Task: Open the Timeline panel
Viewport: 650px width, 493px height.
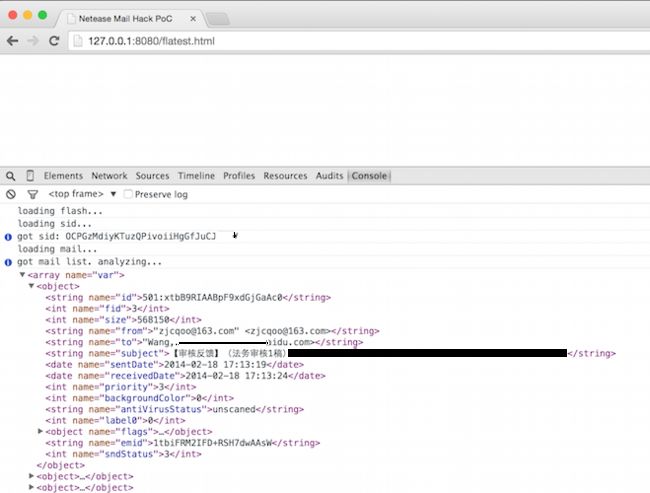Action: 196,176
